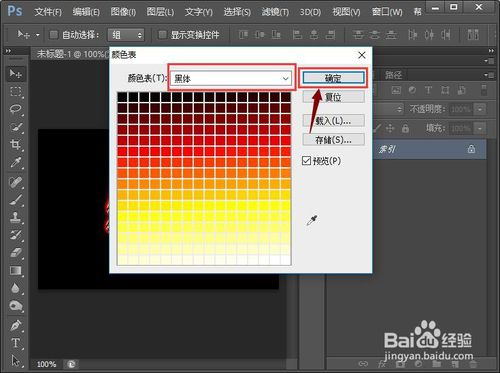Select the Sponge tool

[15, 306]
